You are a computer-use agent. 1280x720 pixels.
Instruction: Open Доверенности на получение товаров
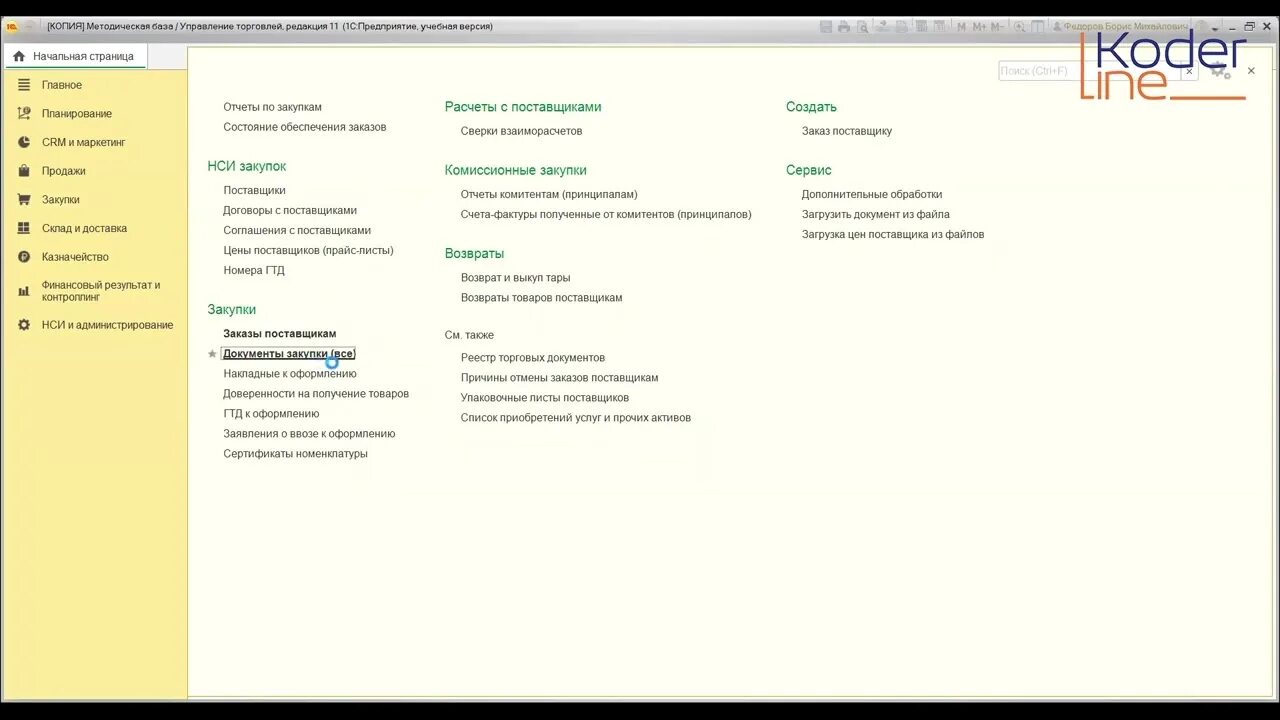click(x=316, y=394)
